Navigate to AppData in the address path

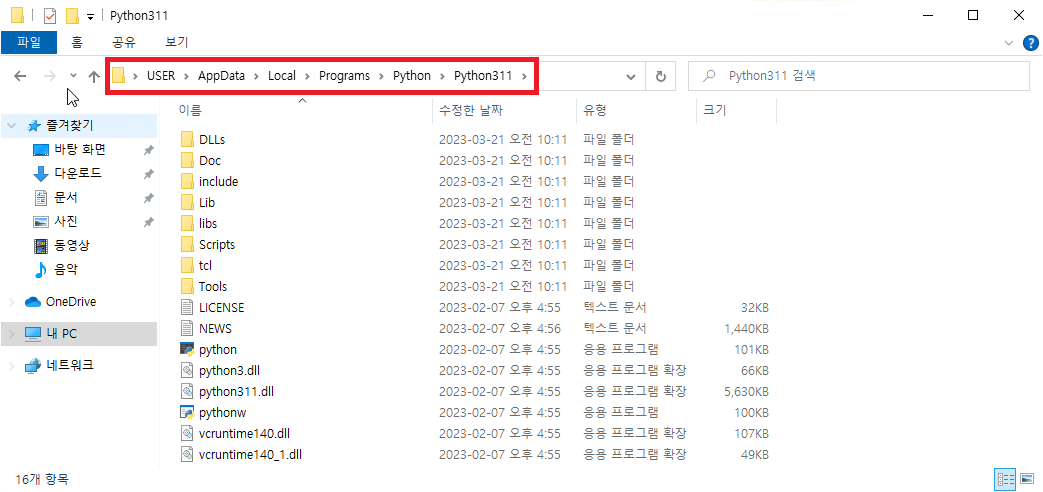coord(222,76)
